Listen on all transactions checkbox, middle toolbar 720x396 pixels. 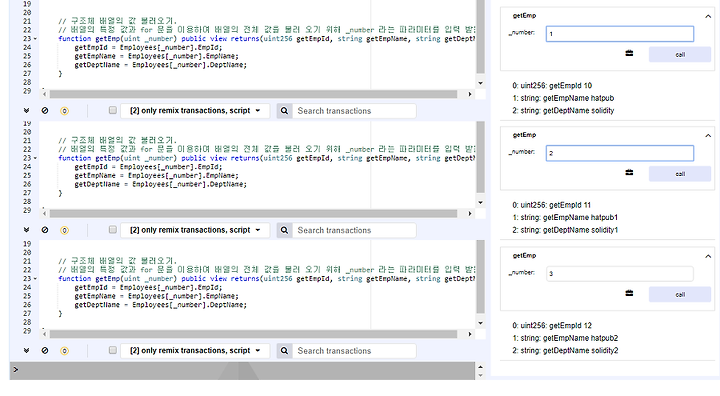[112, 230]
